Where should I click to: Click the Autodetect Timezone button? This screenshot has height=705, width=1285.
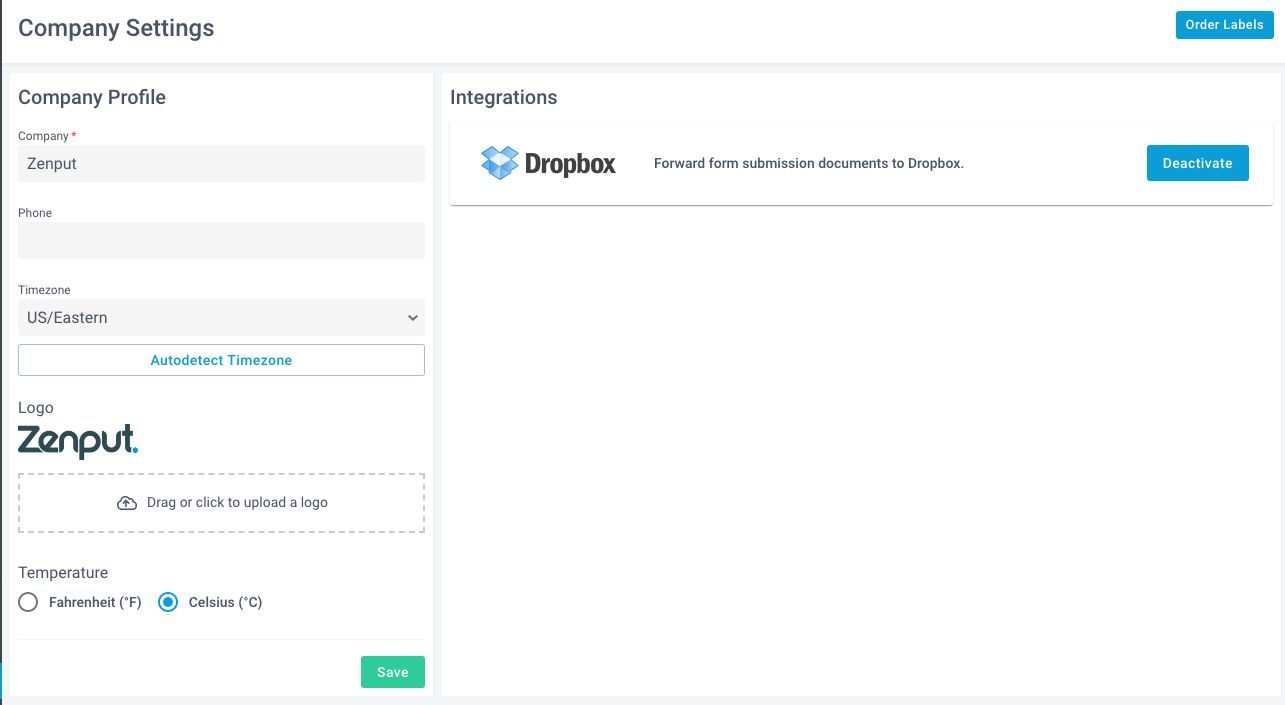(x=221, y=360)
